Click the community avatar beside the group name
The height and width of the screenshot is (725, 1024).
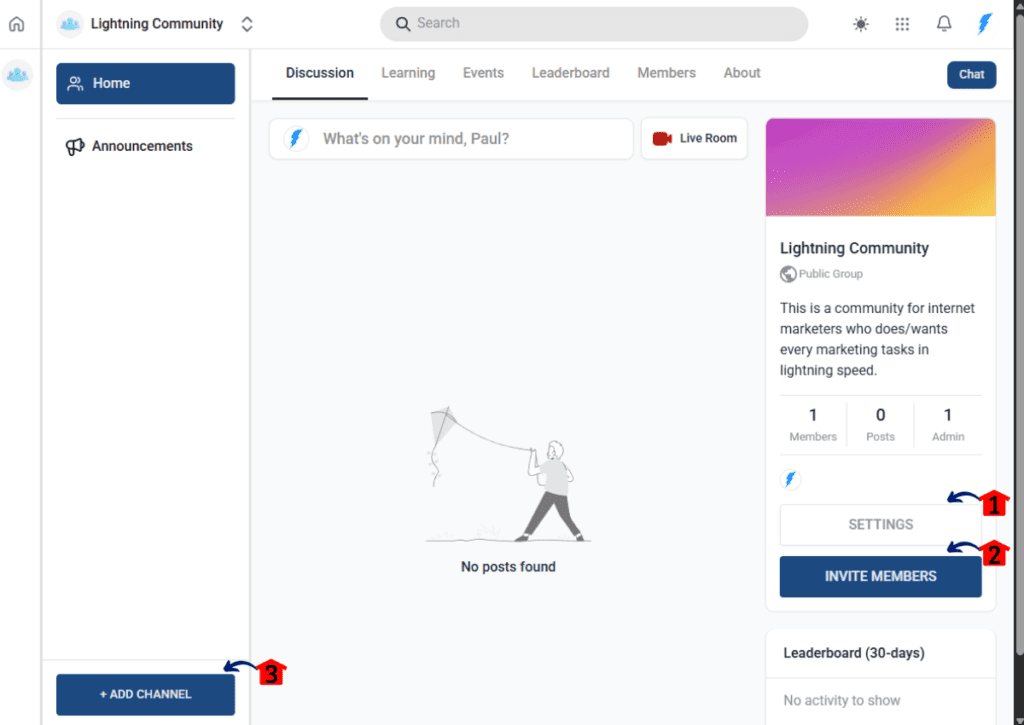click(69, 23)
